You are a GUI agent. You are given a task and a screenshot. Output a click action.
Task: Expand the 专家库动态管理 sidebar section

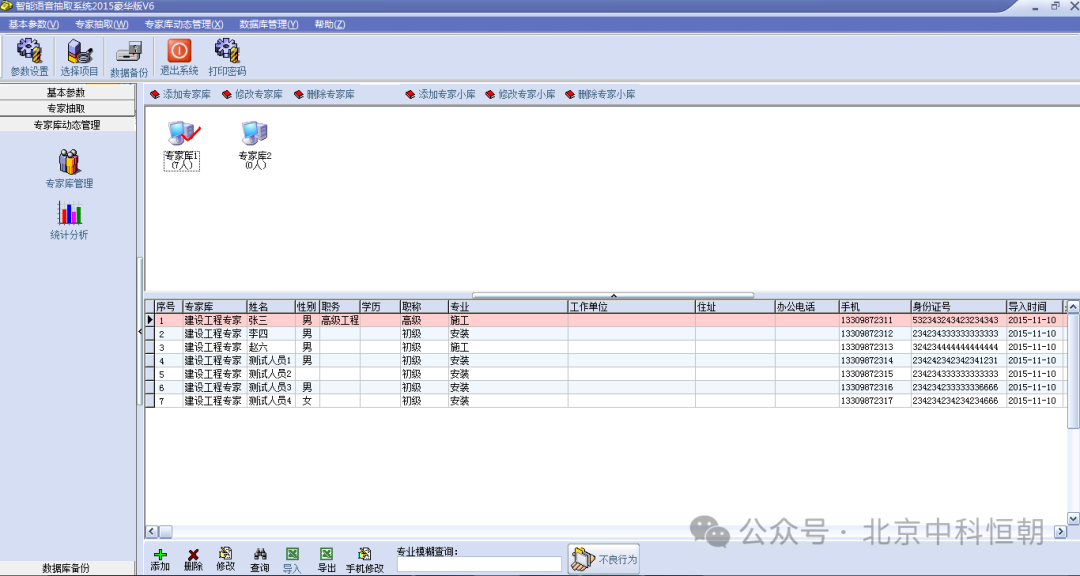pyautogui.click(x=68, y=125)
